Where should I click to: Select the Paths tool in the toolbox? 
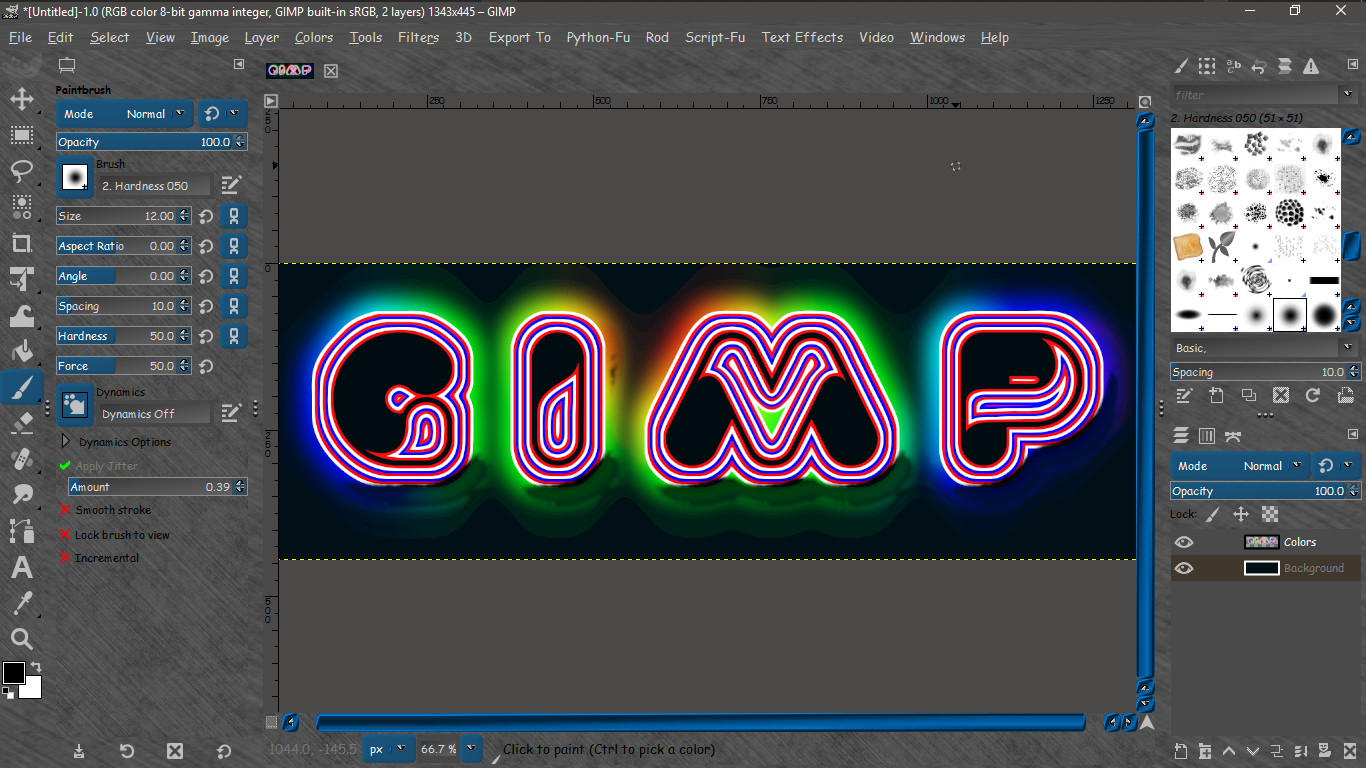click(21, 531)
